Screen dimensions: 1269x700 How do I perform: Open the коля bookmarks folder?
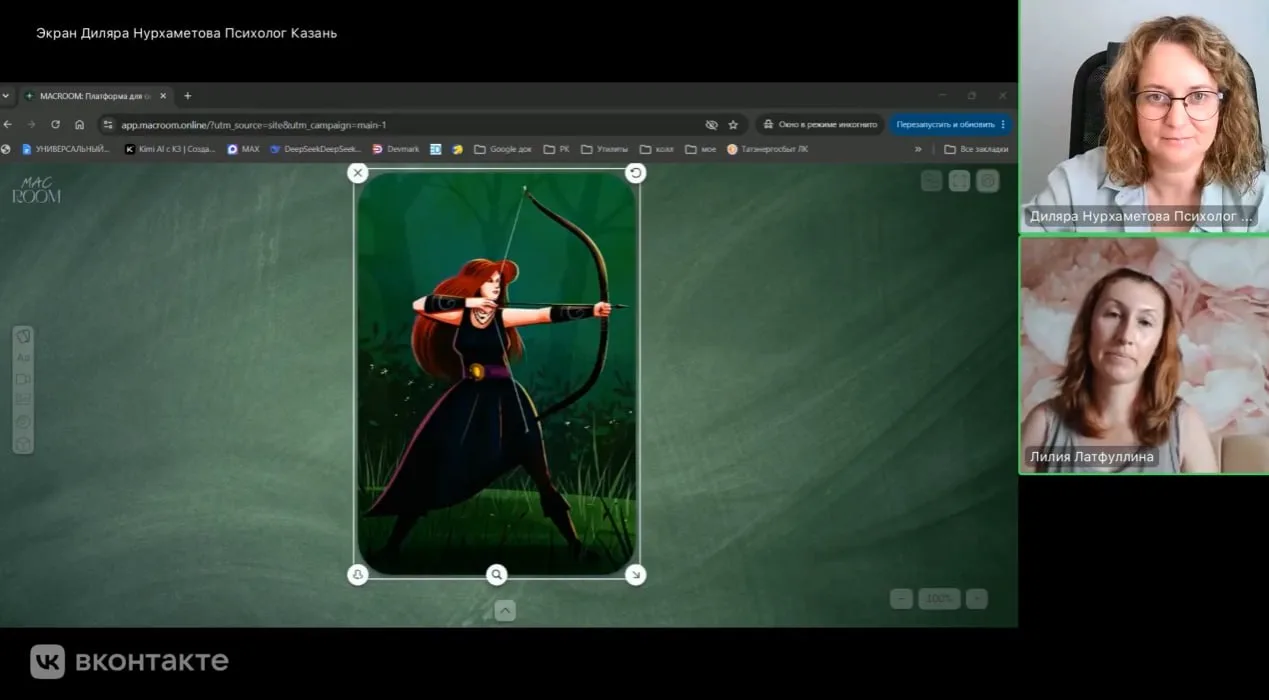tap(657, 149)
